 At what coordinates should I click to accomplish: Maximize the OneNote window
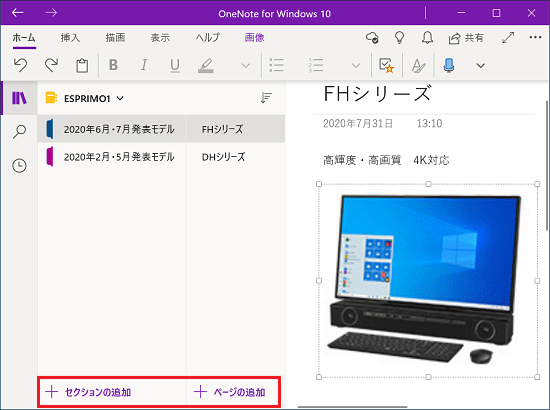coord(496,13)
